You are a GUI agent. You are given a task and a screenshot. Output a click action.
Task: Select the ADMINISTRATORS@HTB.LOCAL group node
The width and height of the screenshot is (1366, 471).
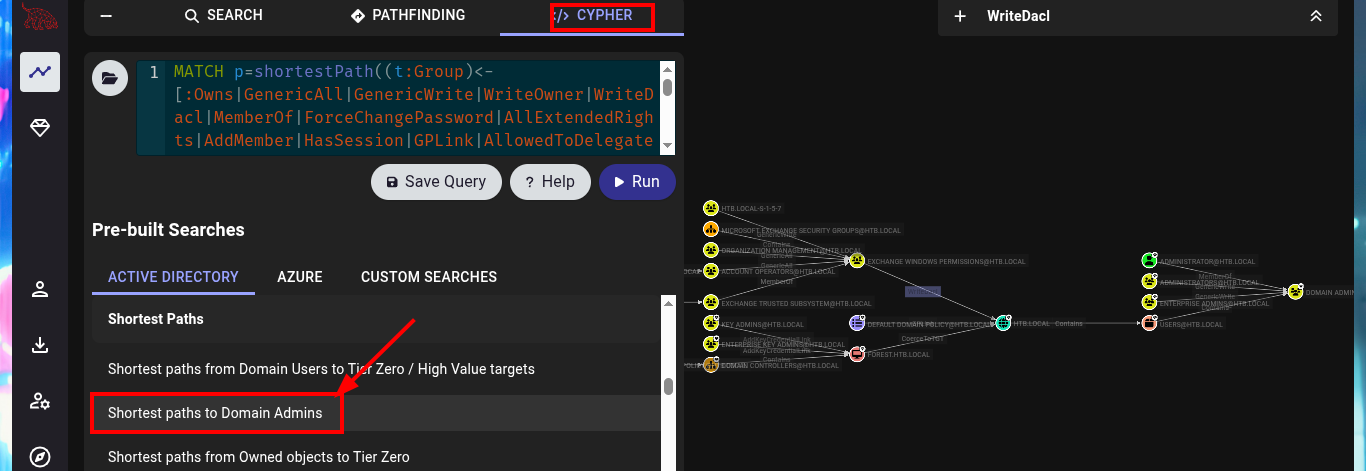[1149, 282]
